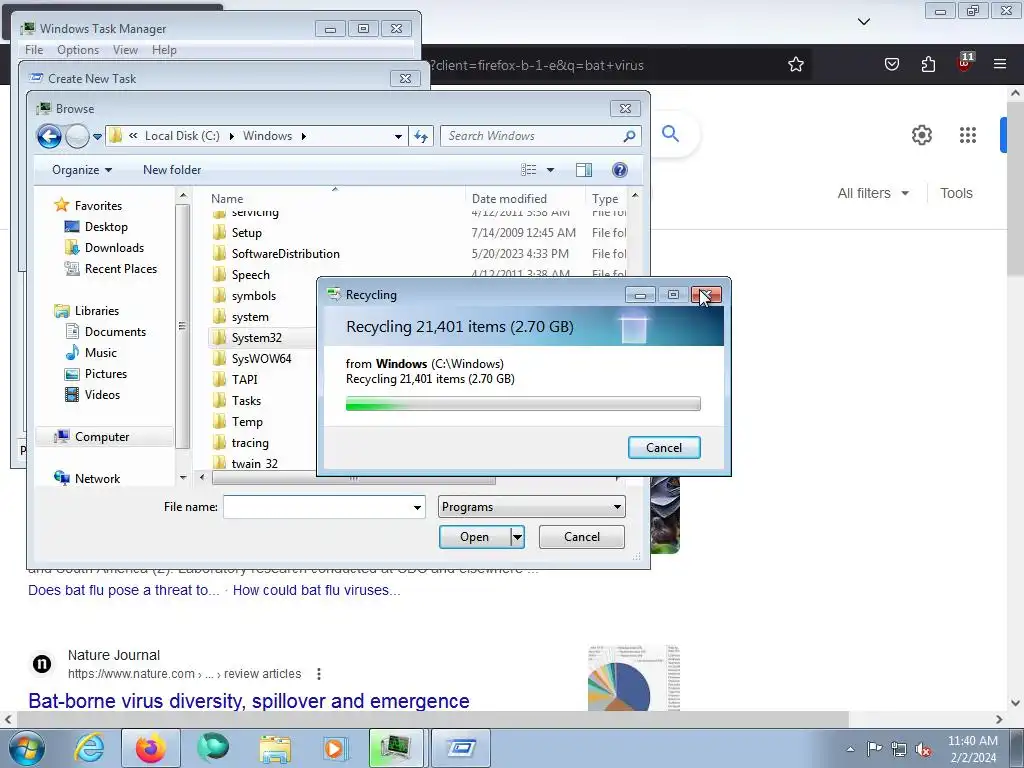Click 'How could bat flu viruses...' link
1024x768 pixels.
tap(317, 590)
